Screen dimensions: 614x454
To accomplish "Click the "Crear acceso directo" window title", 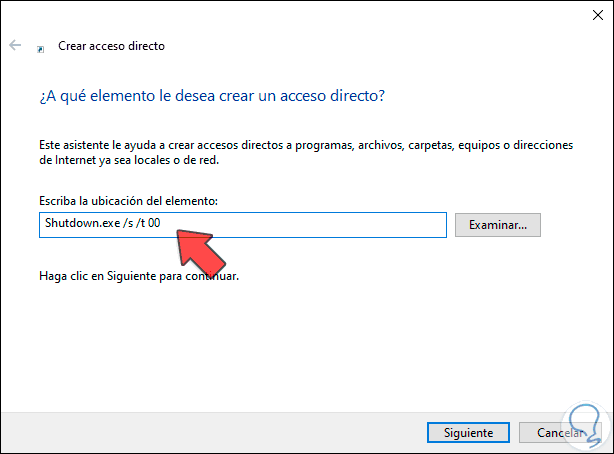I will 111,46.
